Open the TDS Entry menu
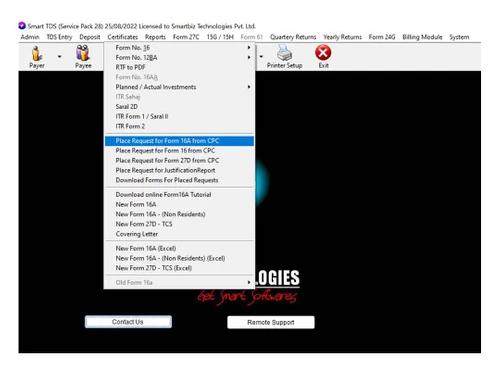Screen dimensions: 500x375 pyautogui.click(x=59, y=37)
